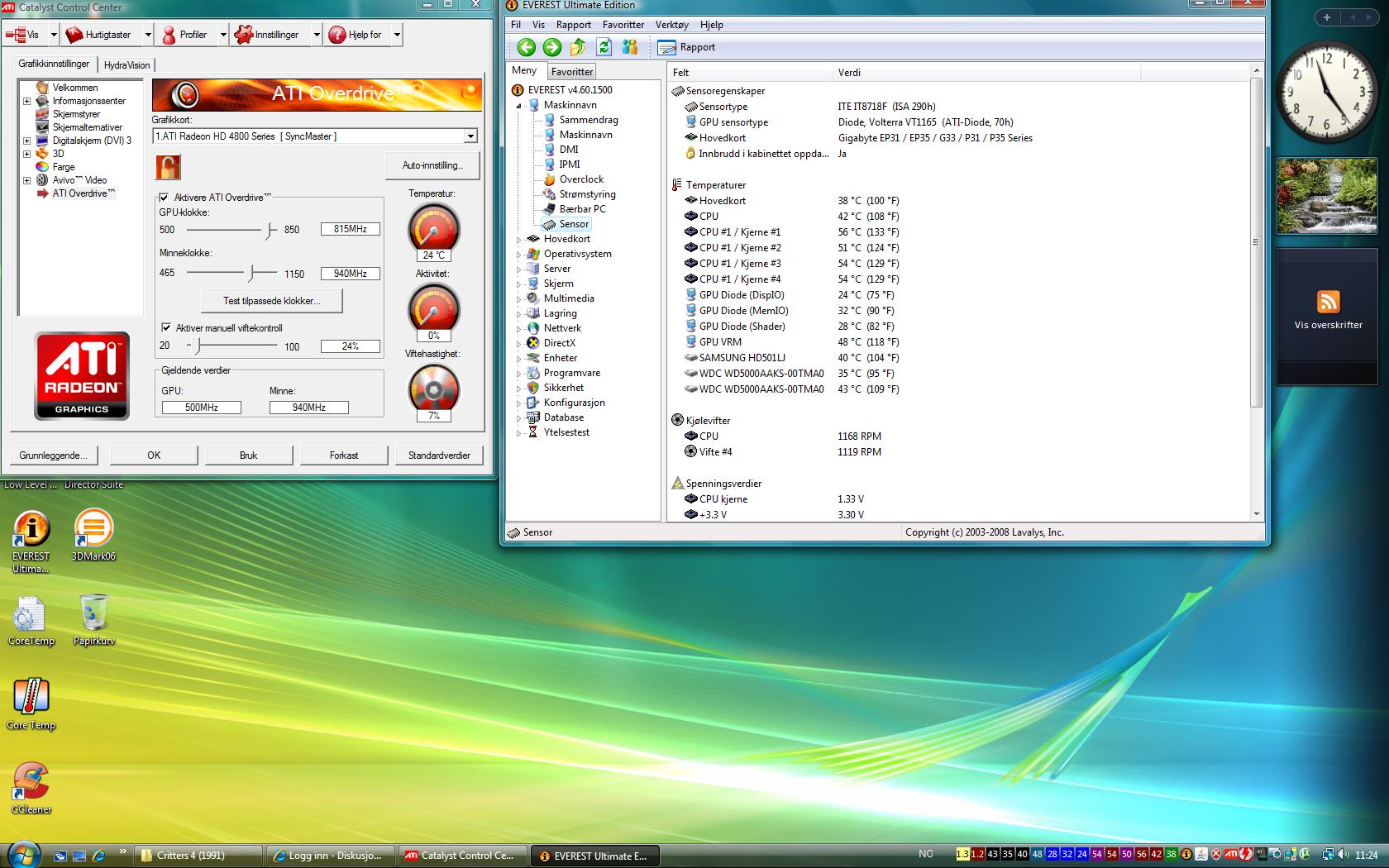Image resolution: width=1389 pixels, height=868 pixels.
Task: Click the ATI Overdrive unlock padlock icon
Action: click(168, 166)
